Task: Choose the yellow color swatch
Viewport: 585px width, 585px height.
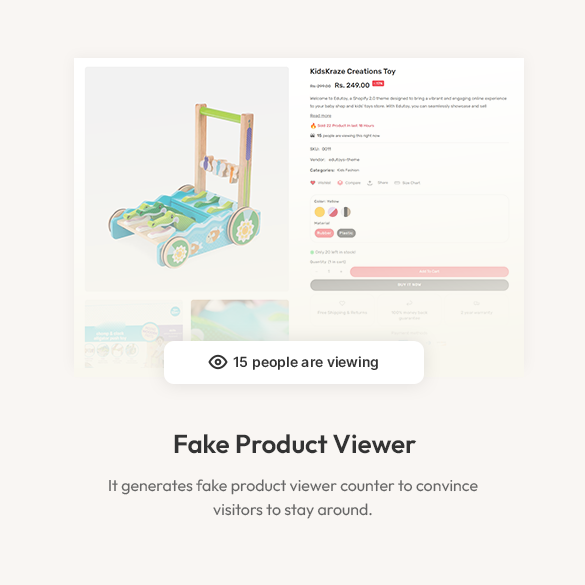Action: click(x=320, y=212)
